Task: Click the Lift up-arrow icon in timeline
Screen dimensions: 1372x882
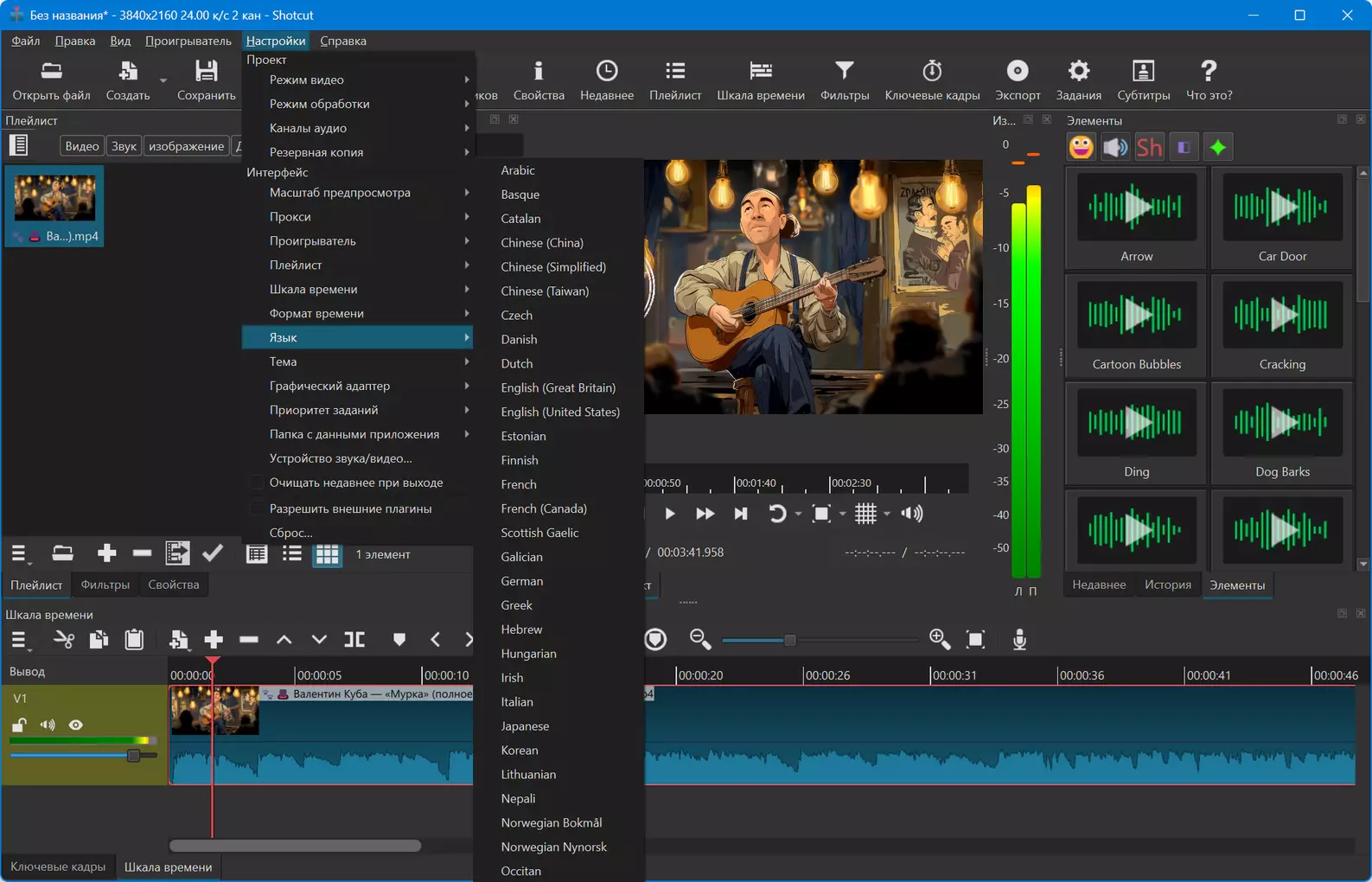Action: [284, 639]
